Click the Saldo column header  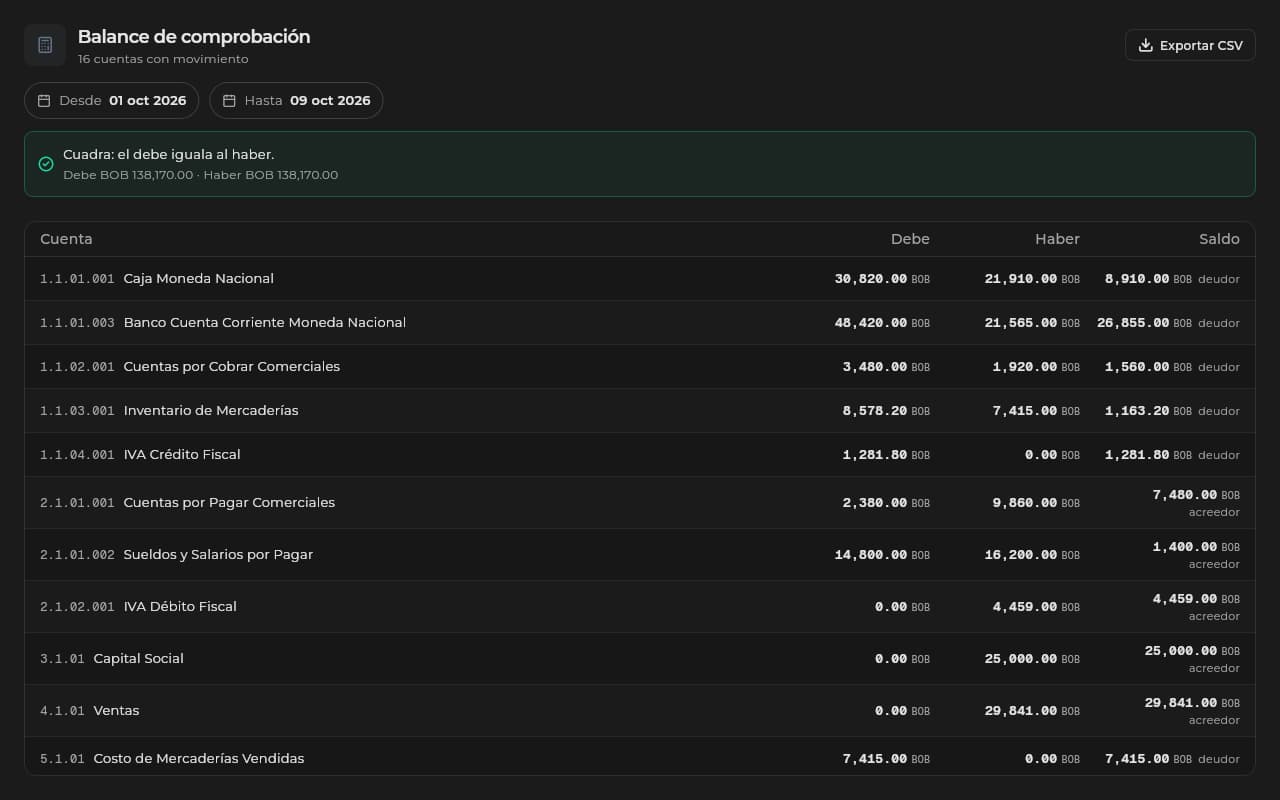click(1219, 239)
